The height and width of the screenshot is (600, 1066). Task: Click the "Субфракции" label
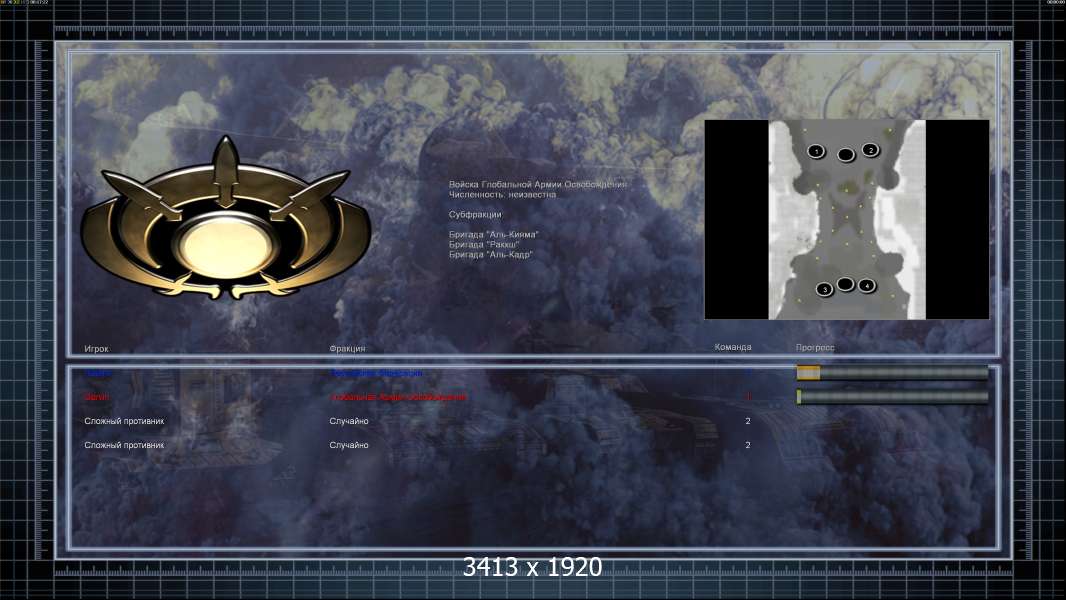click(x=475, y=214)
